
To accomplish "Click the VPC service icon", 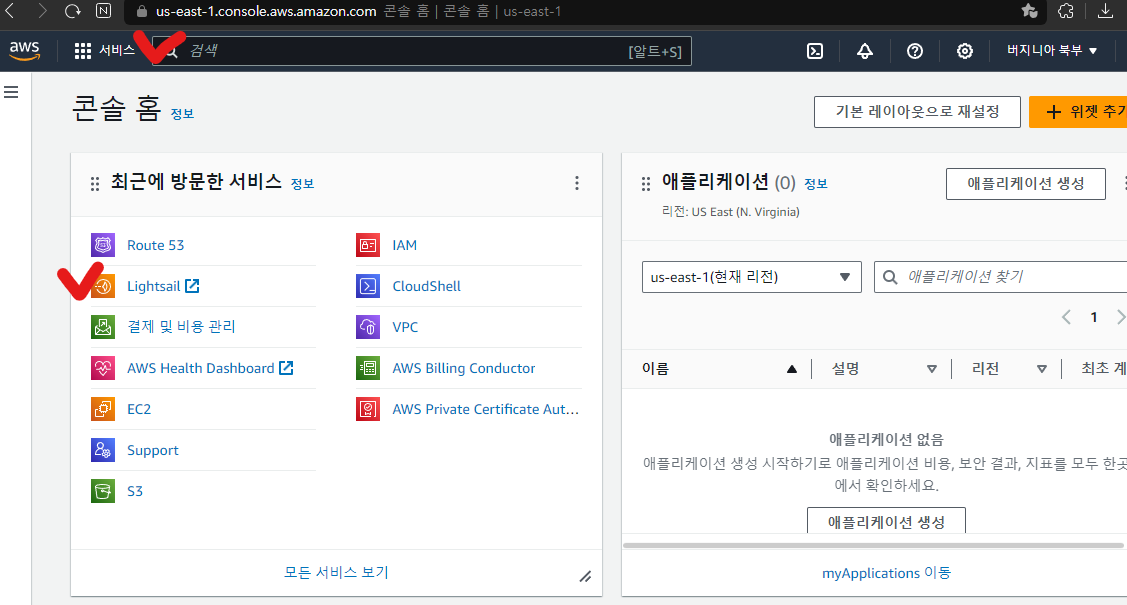I will tap(368, 327).
